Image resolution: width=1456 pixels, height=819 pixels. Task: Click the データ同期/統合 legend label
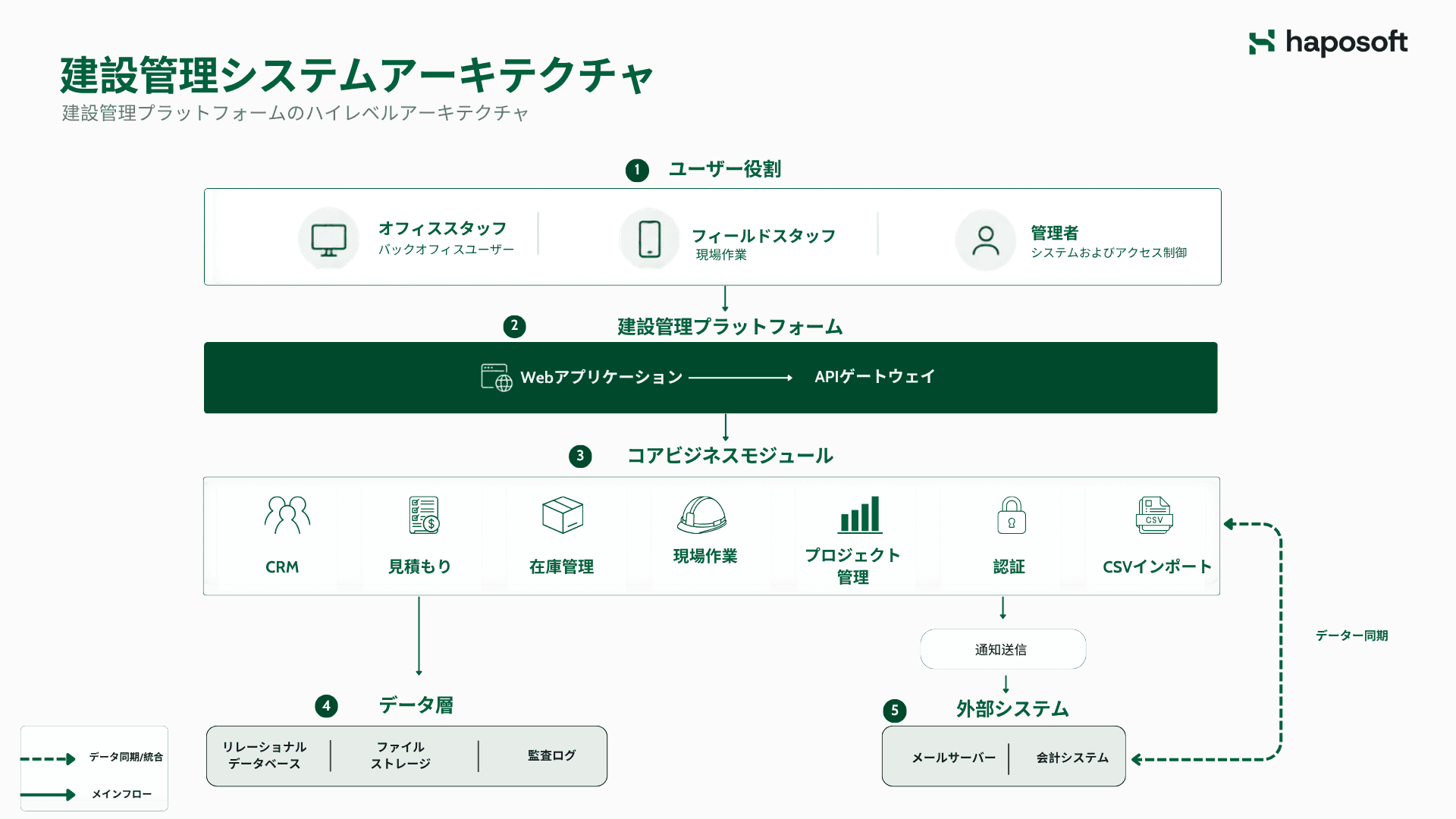[126, 757]
